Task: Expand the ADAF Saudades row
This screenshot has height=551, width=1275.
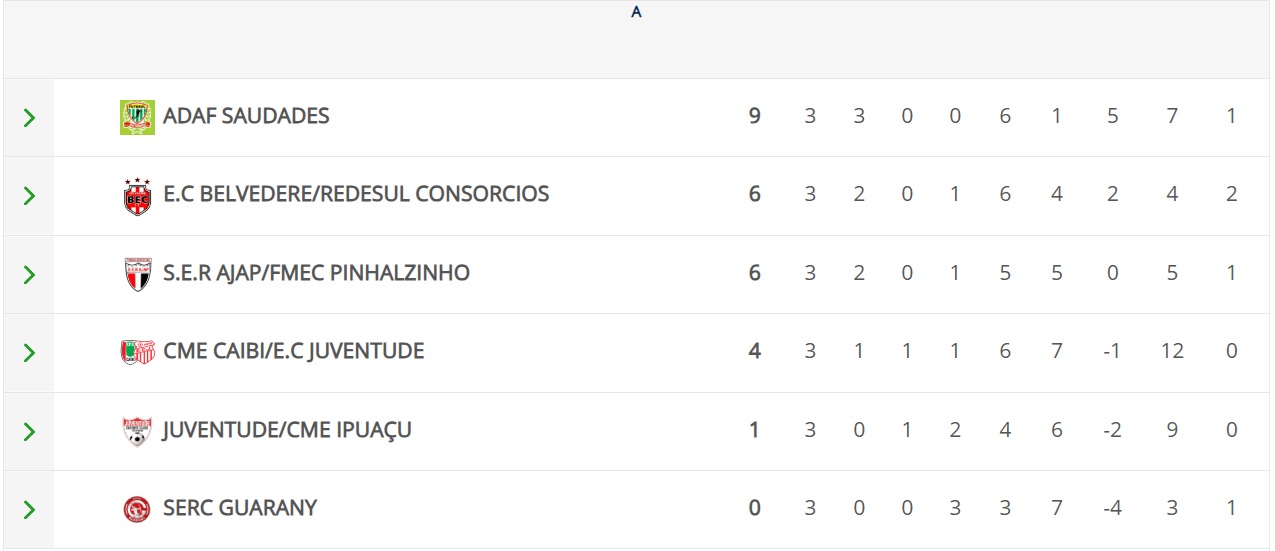Action: pyautogui.click(x=29, y=117)
